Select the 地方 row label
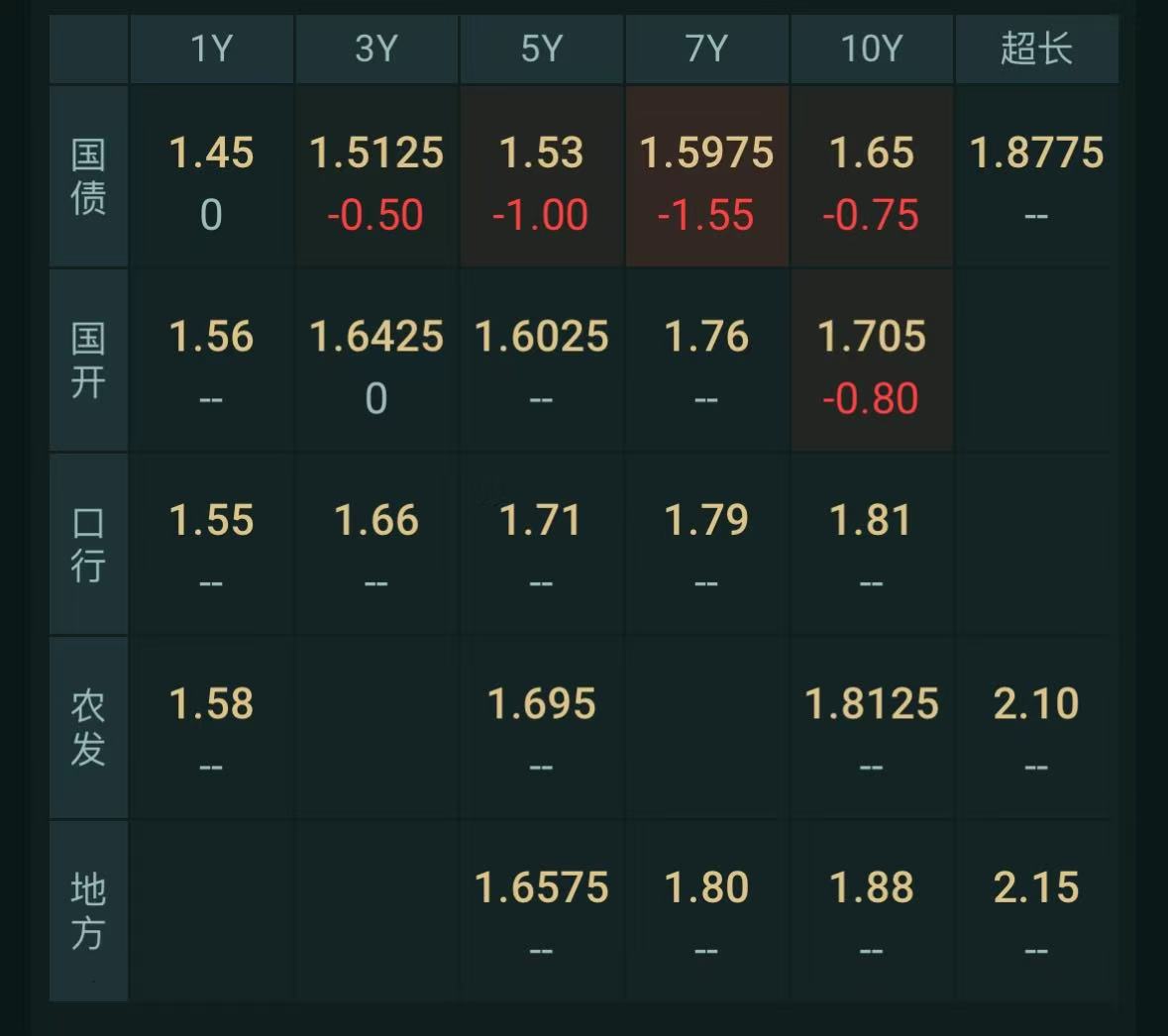Screen dimensions: 1168x1036 coord(88,911)
